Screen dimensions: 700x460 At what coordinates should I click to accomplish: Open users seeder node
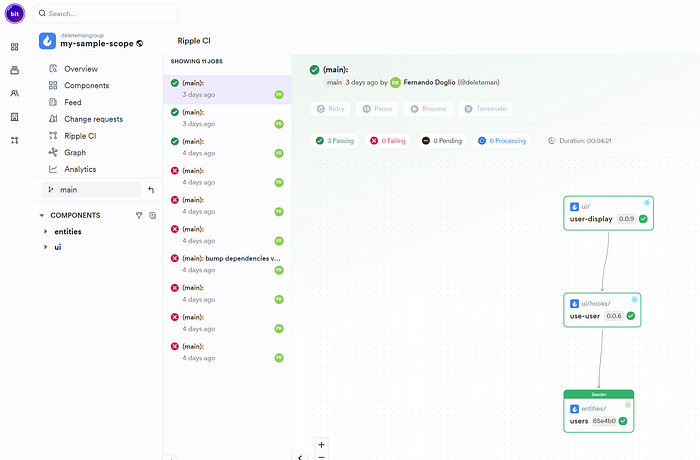tap(599, 411)
